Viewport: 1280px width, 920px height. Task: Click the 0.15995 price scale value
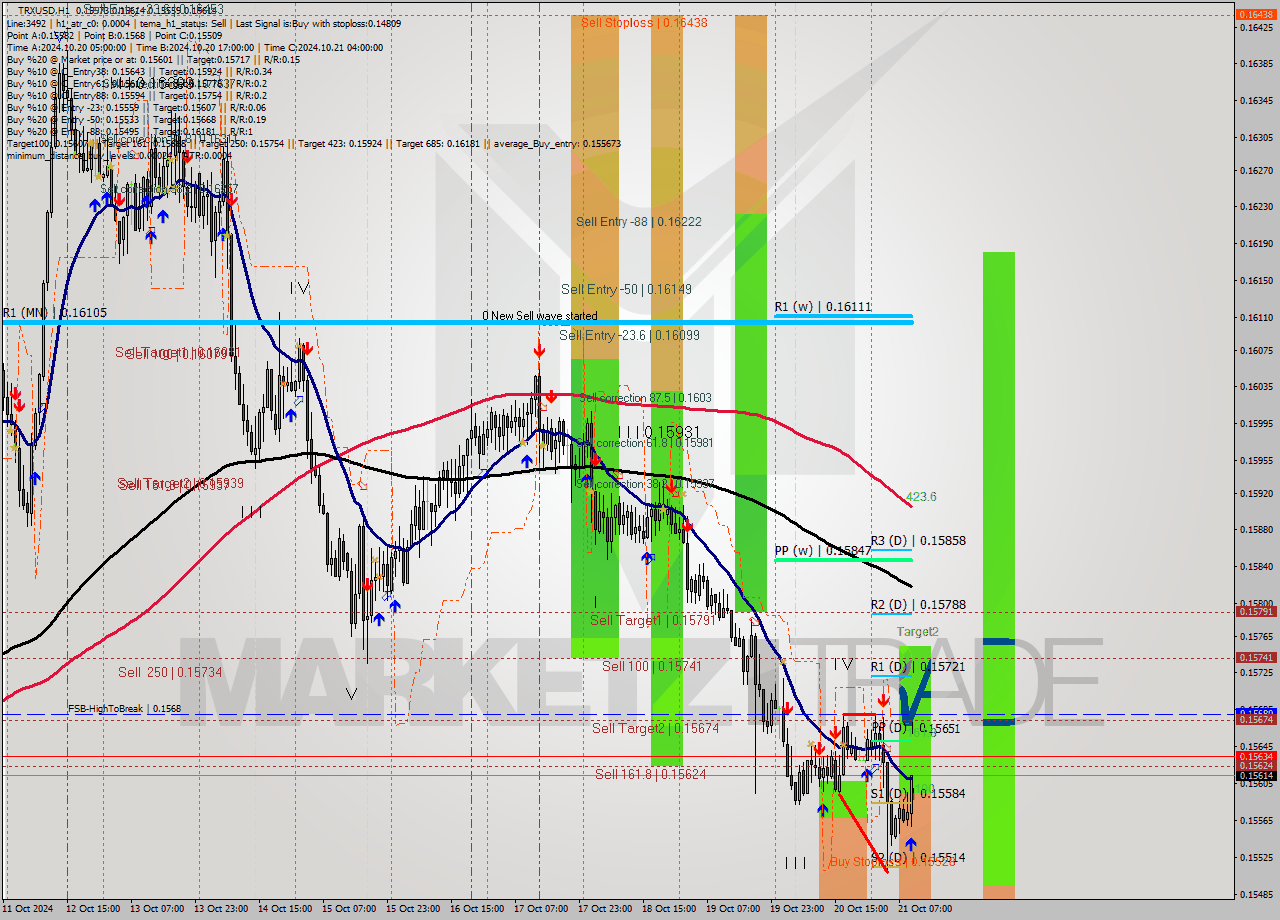[x=1255, y=424]
